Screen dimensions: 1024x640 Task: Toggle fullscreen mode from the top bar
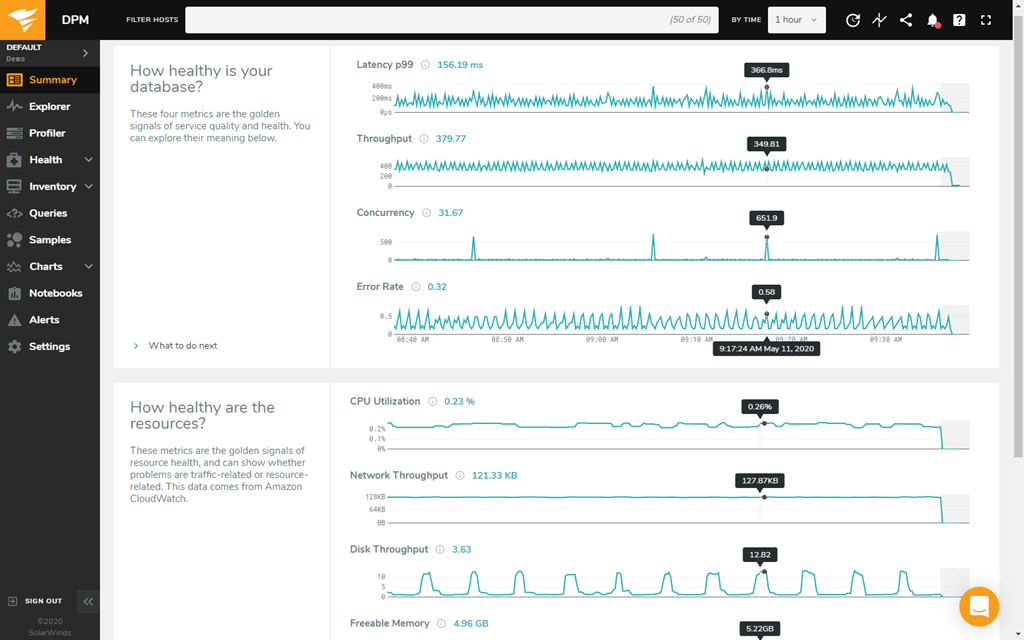984,19
